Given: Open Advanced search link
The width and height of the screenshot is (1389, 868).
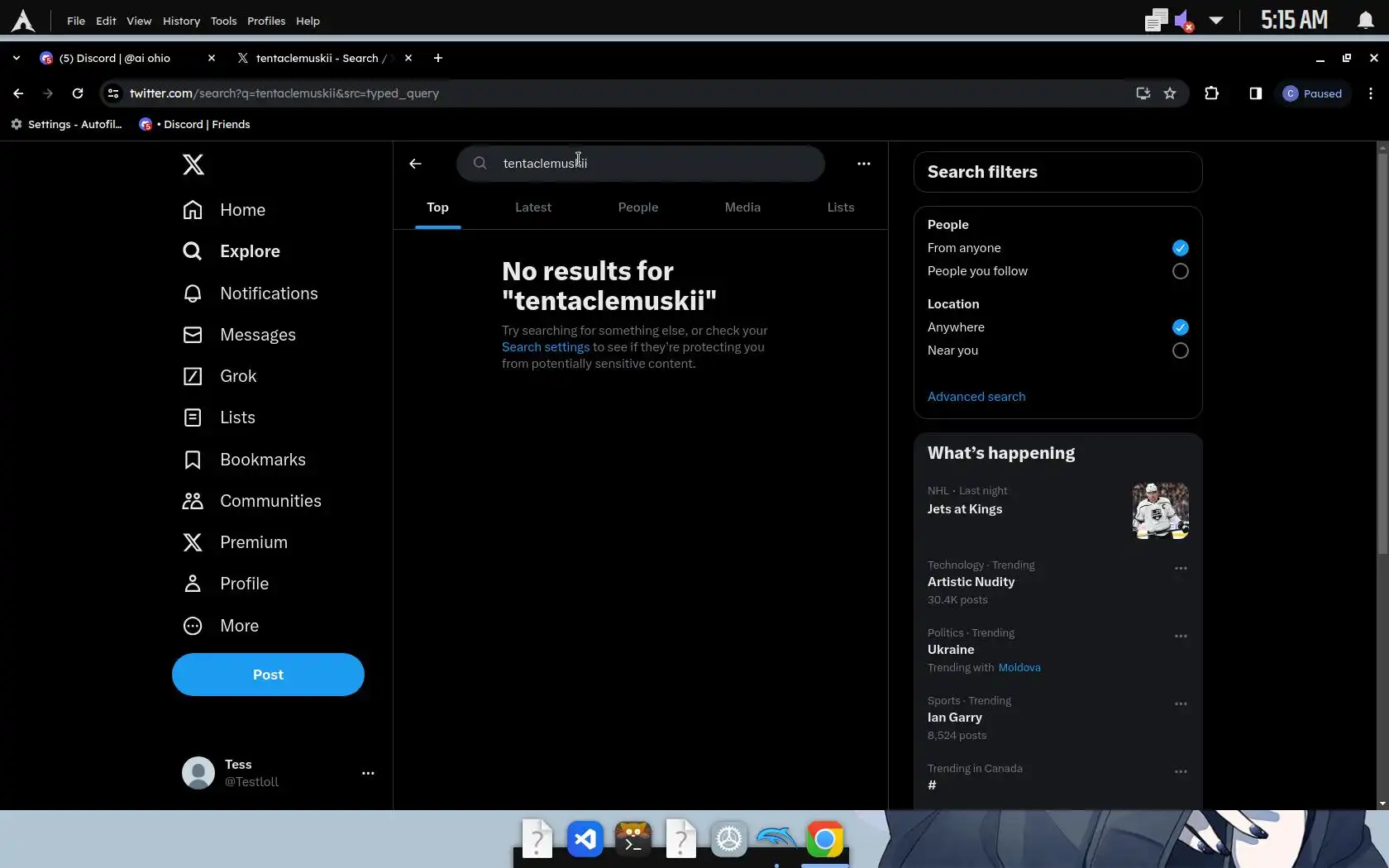Looking at the screenshot, I should [976, 397].
